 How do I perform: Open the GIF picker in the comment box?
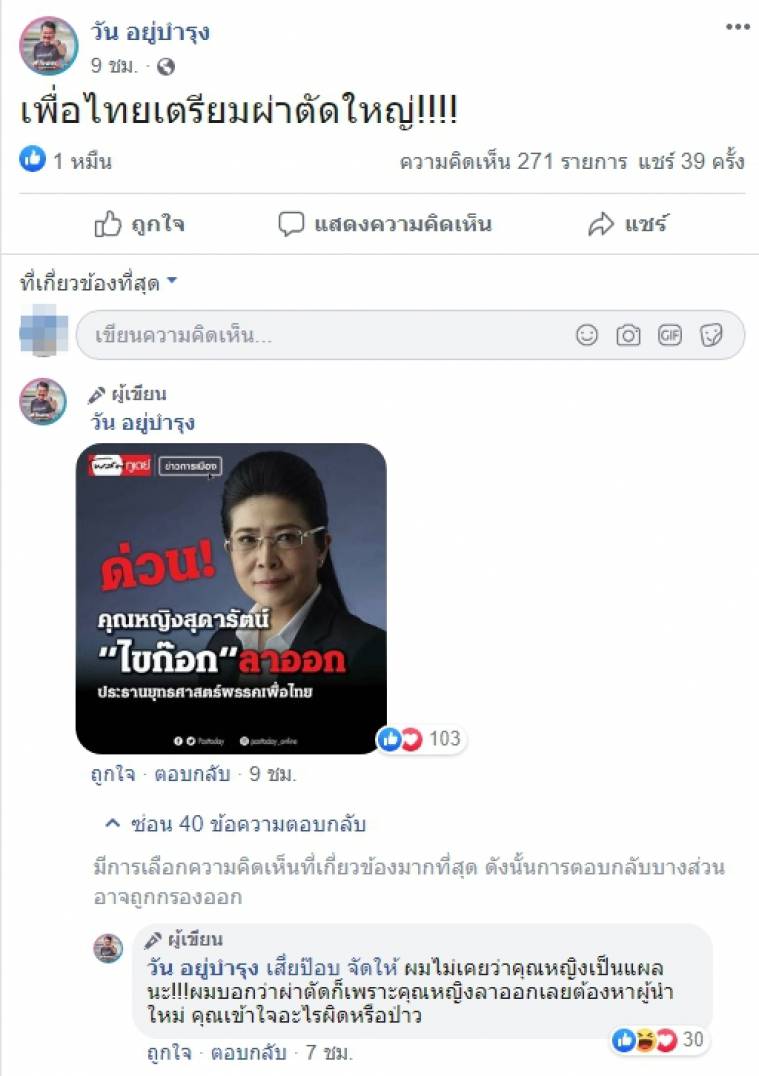tap(669, 335)
